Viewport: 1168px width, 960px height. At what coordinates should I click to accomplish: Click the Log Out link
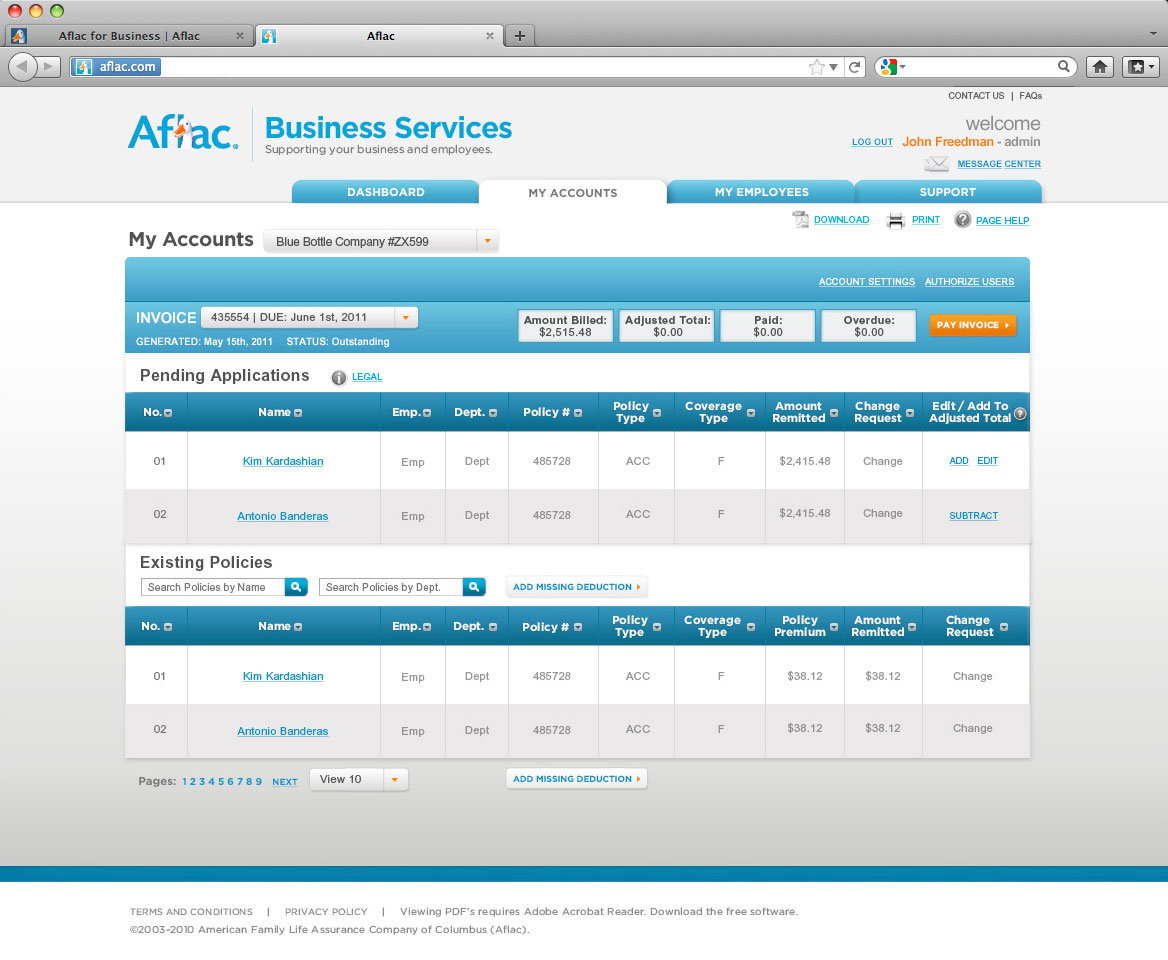872,142
